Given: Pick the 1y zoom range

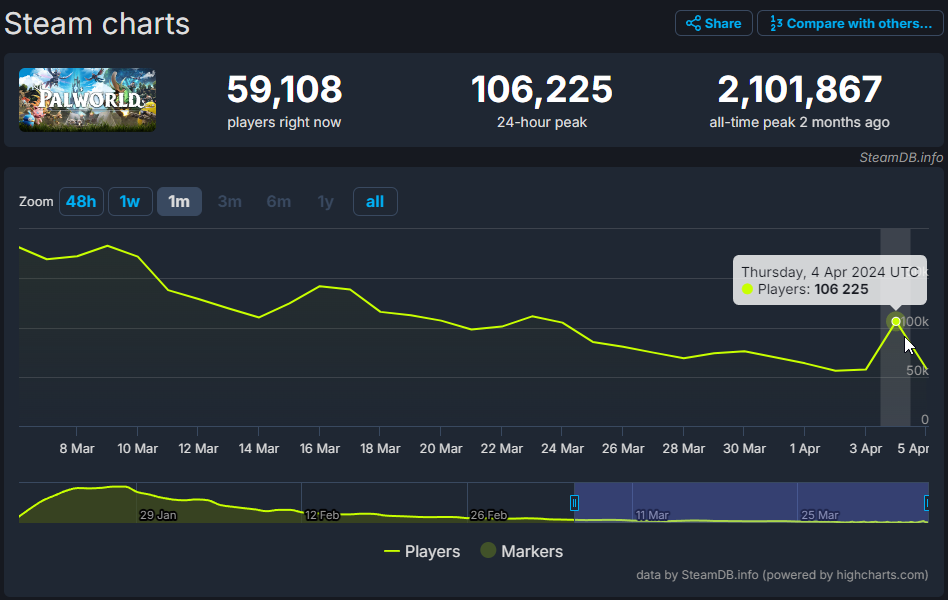Looking at the screenshot, I should [325, 202].
